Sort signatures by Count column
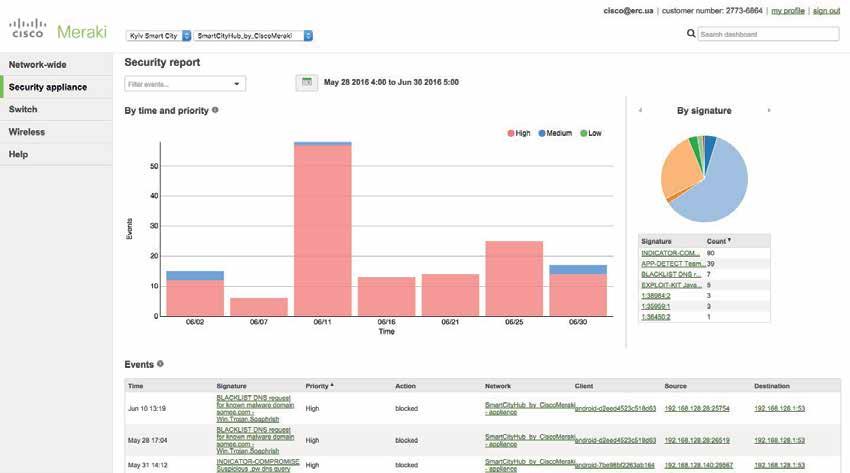 (718, 241)
